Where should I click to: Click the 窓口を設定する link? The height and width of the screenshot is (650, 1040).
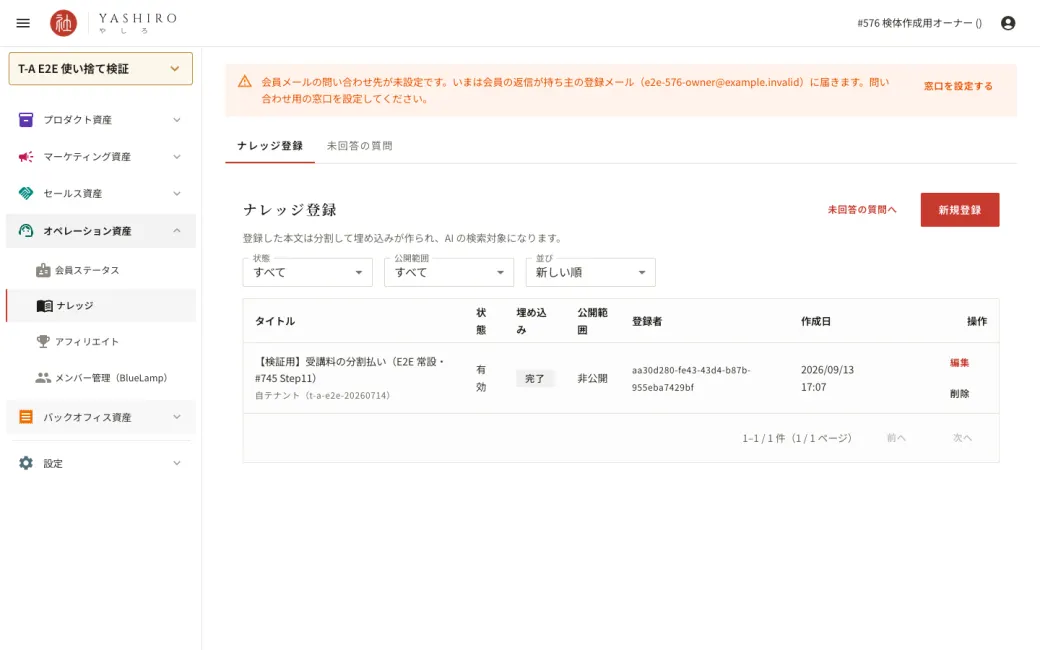pos(958,86)
